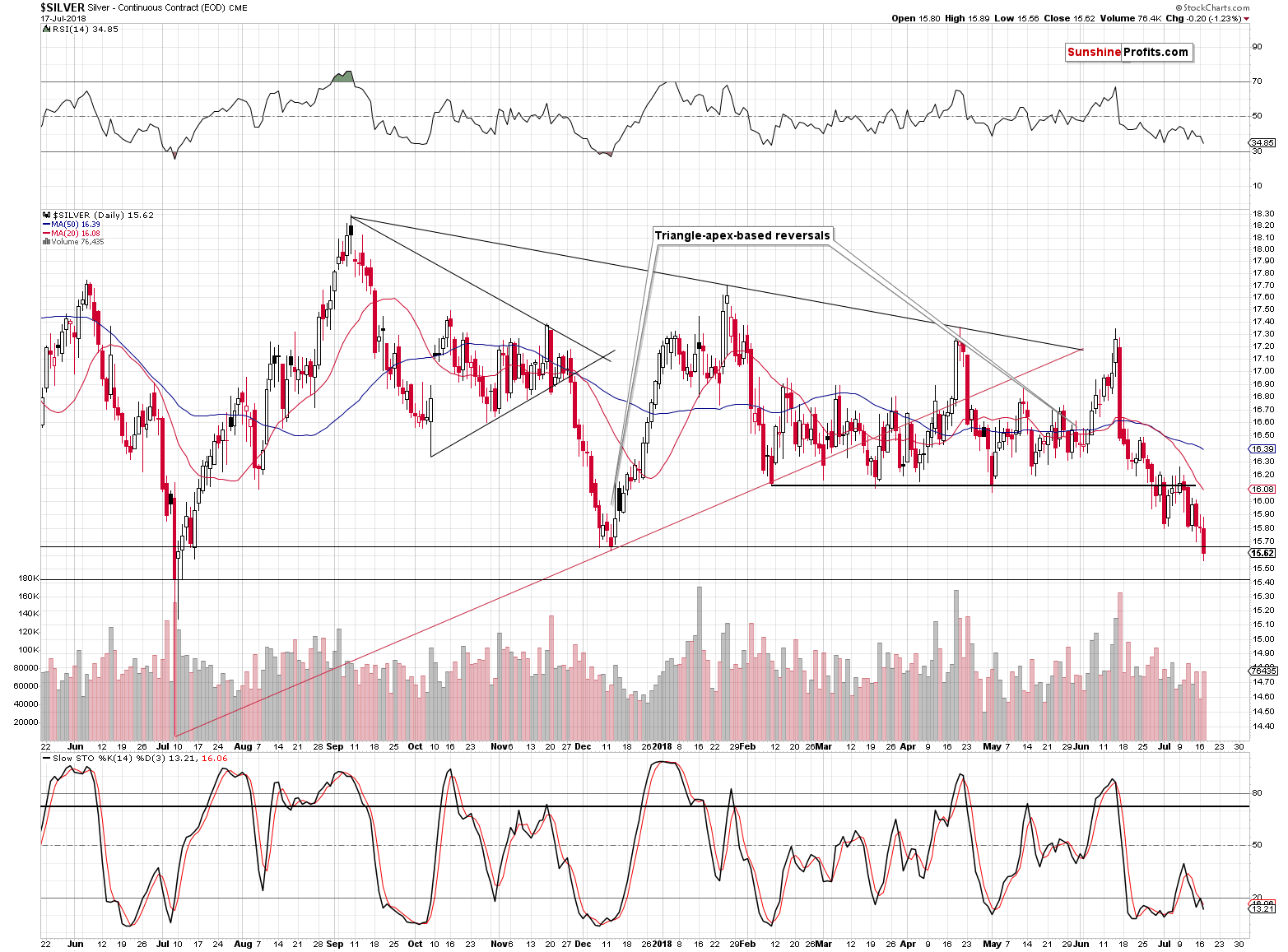Click the red line swatch for MA(20)
This screenshot has width=1288, height=952.
(46, 234)
